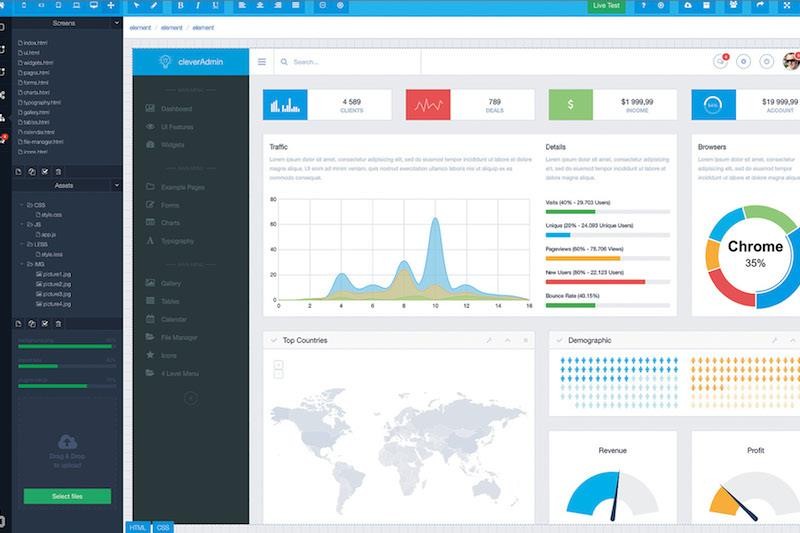Choose the move (four-arrow cross) tool
Image resolution: width=800 pixels, height=533 pixels.
111,5
